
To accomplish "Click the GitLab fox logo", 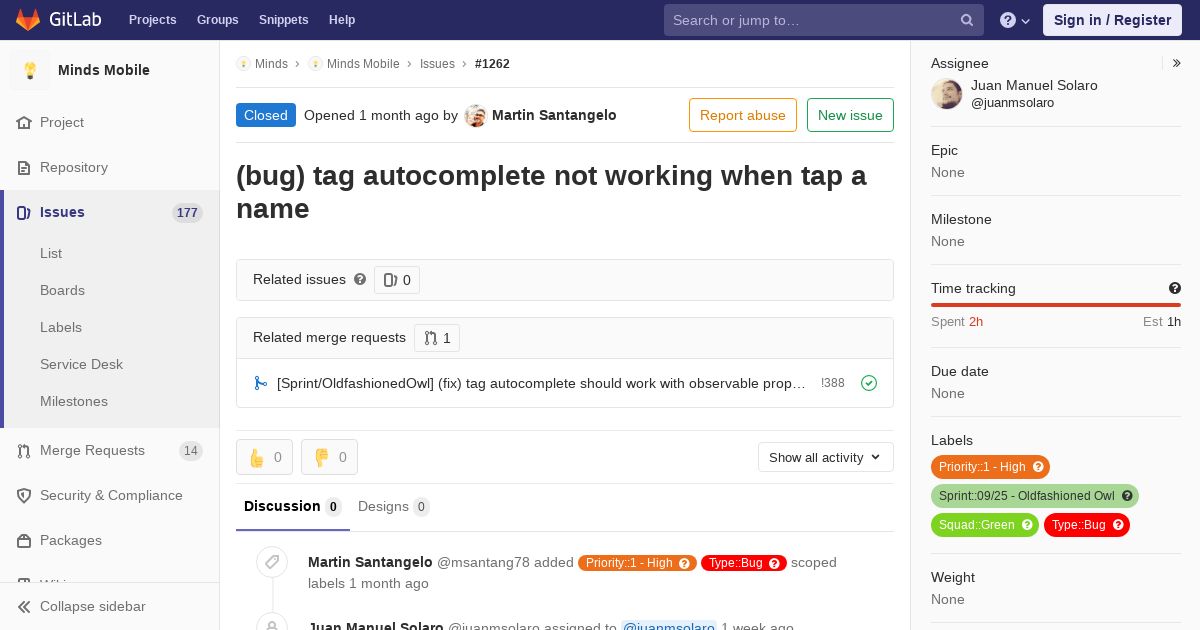I will point(28,20).
